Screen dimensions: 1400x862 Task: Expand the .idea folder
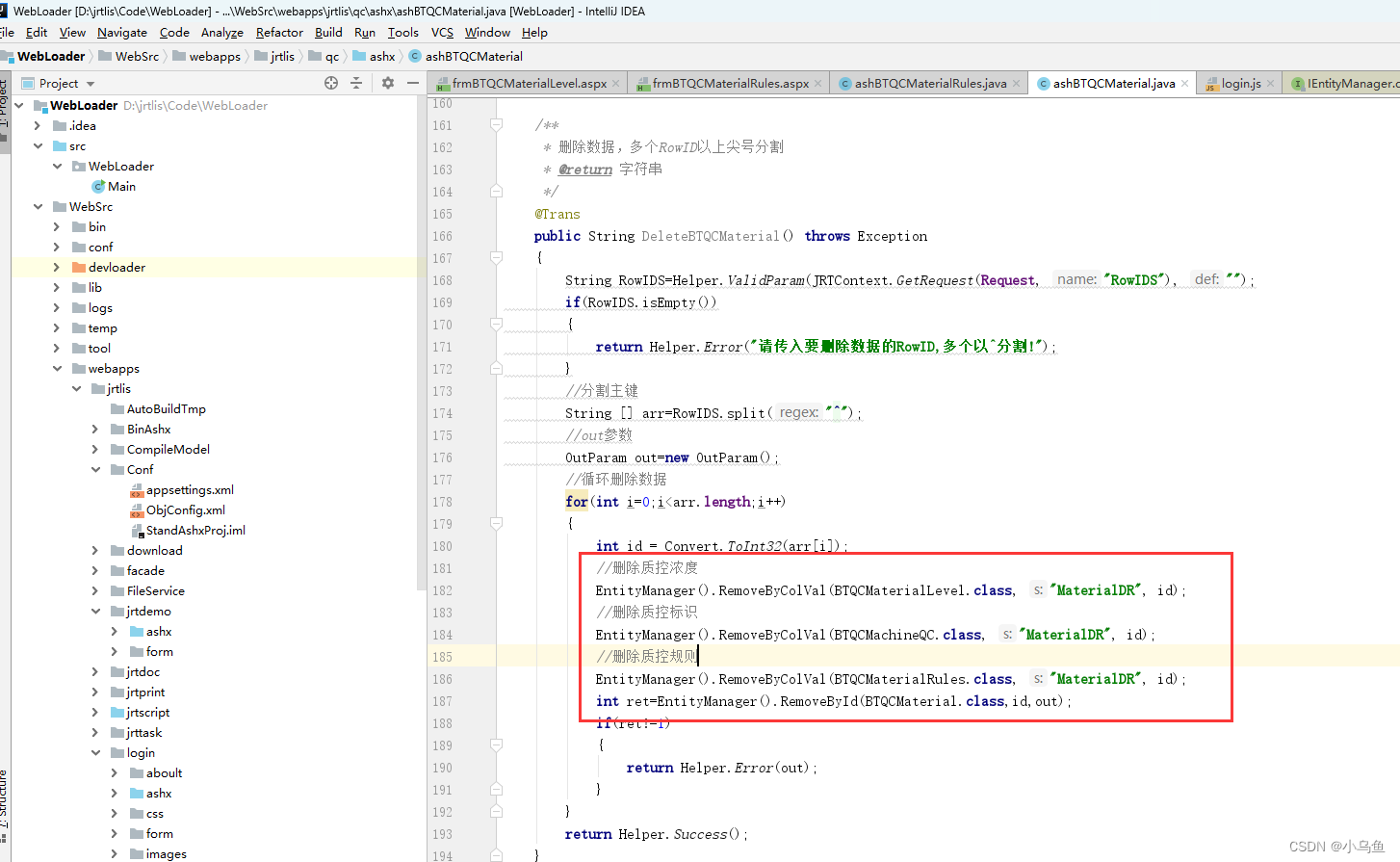[x=38, y=125]
